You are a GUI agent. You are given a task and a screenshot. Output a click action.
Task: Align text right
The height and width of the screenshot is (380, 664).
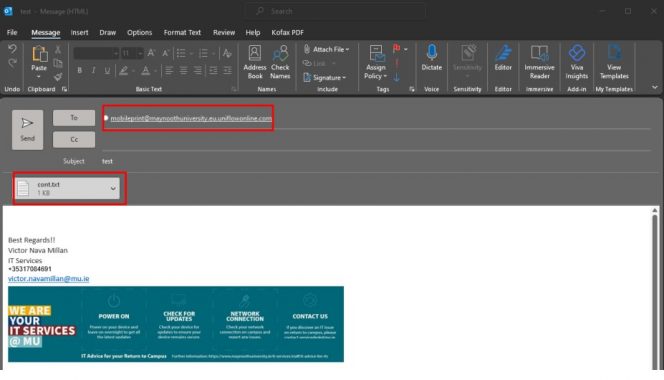[197, 70]
